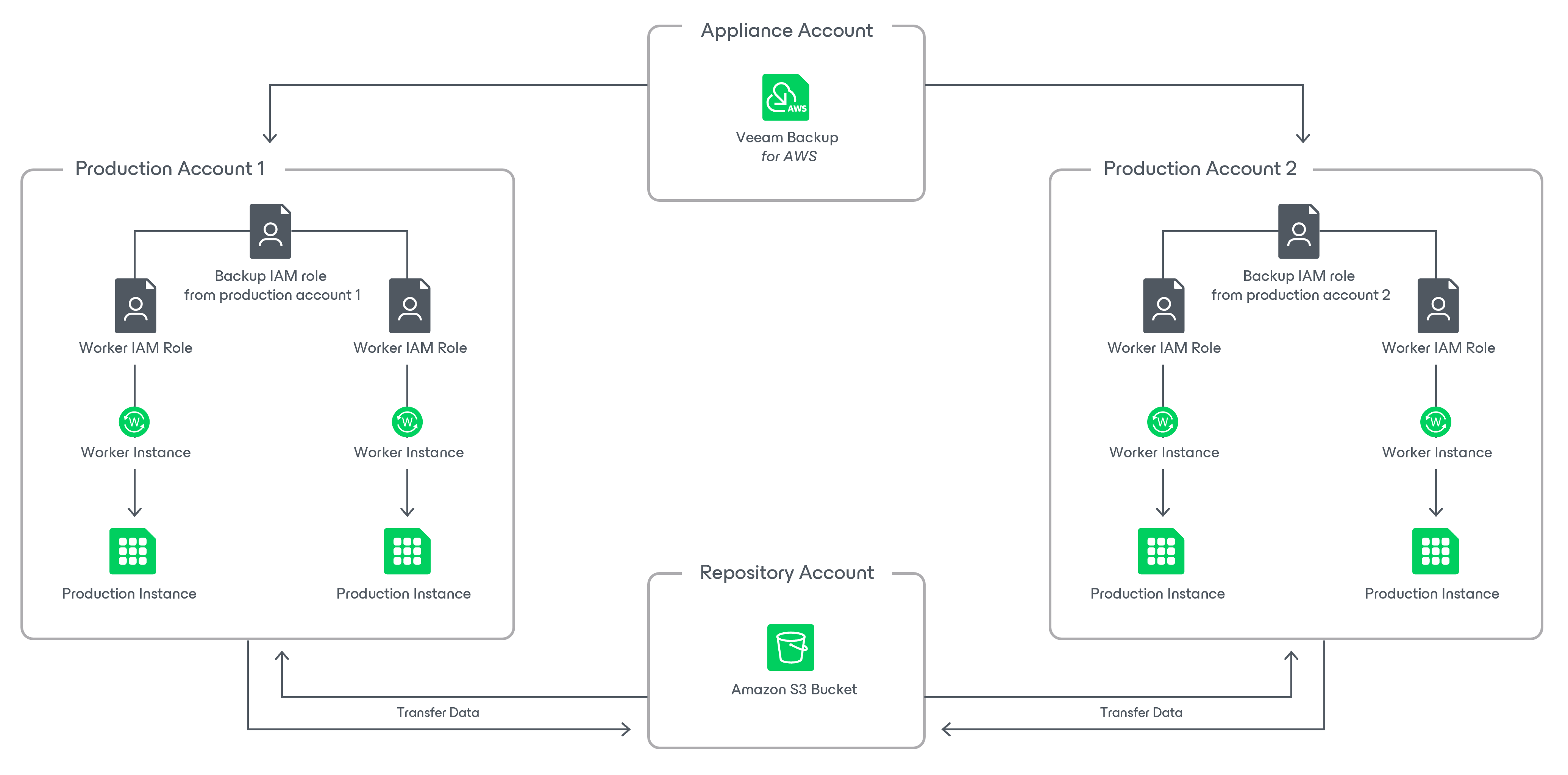Click right Worker IAM Role icon in Account 2
The height and width of the screenshot is (775, 1568).
tap(1438, 306)
